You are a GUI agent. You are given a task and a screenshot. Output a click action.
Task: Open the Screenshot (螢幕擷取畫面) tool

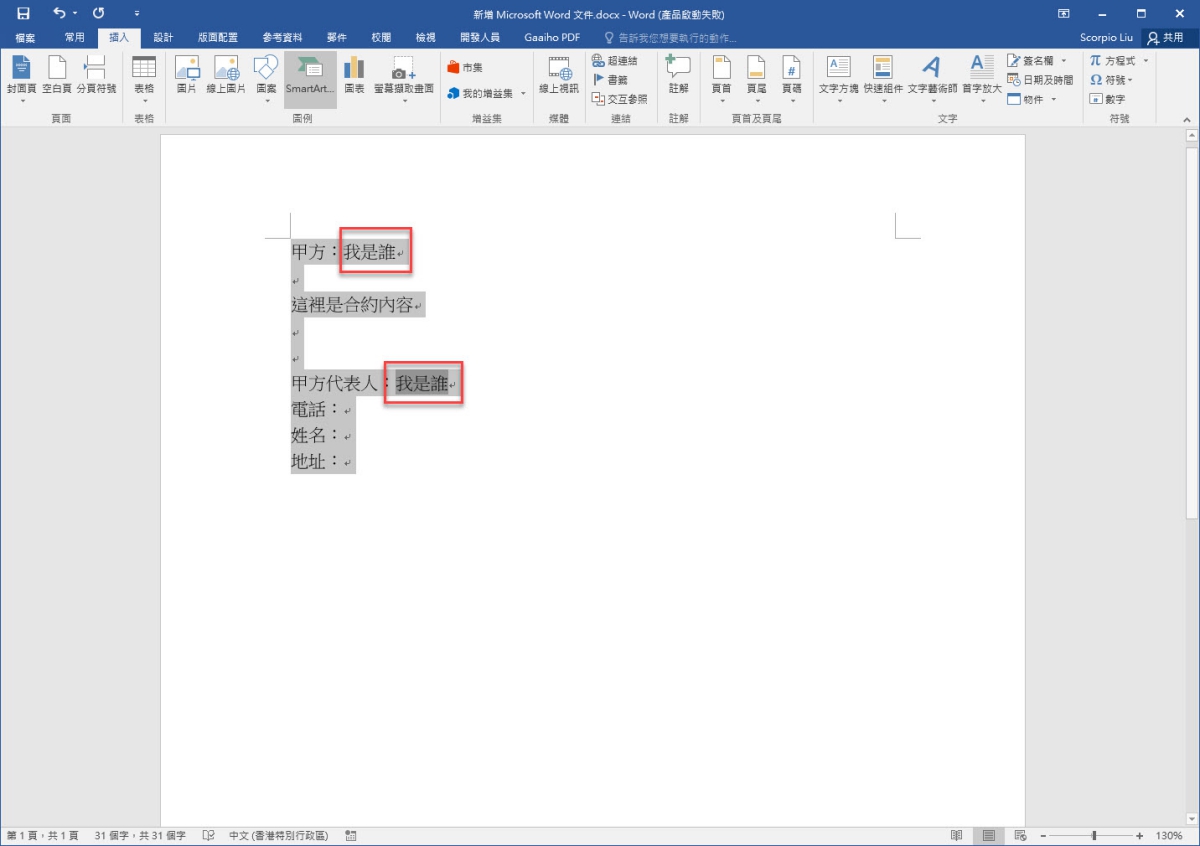[x=404, y=79]
